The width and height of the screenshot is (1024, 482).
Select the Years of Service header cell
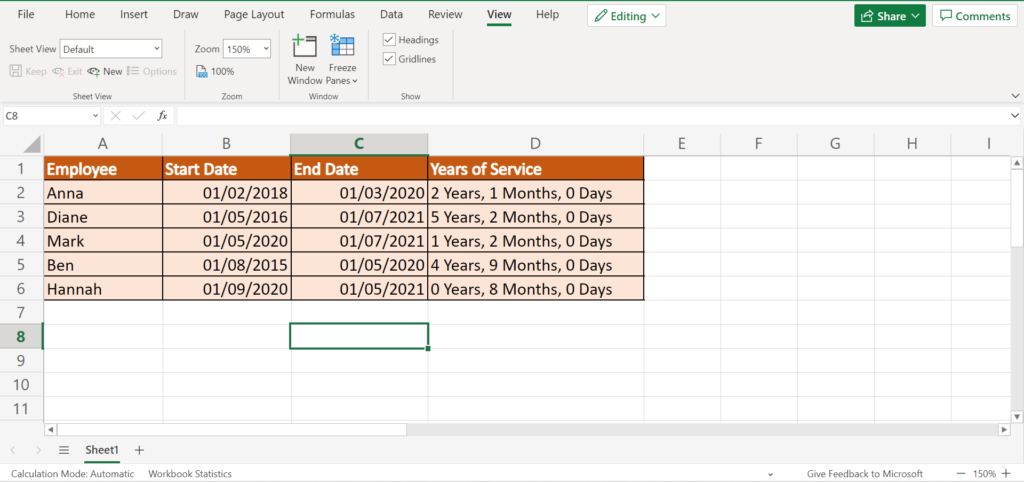click(x=535, y=169)
